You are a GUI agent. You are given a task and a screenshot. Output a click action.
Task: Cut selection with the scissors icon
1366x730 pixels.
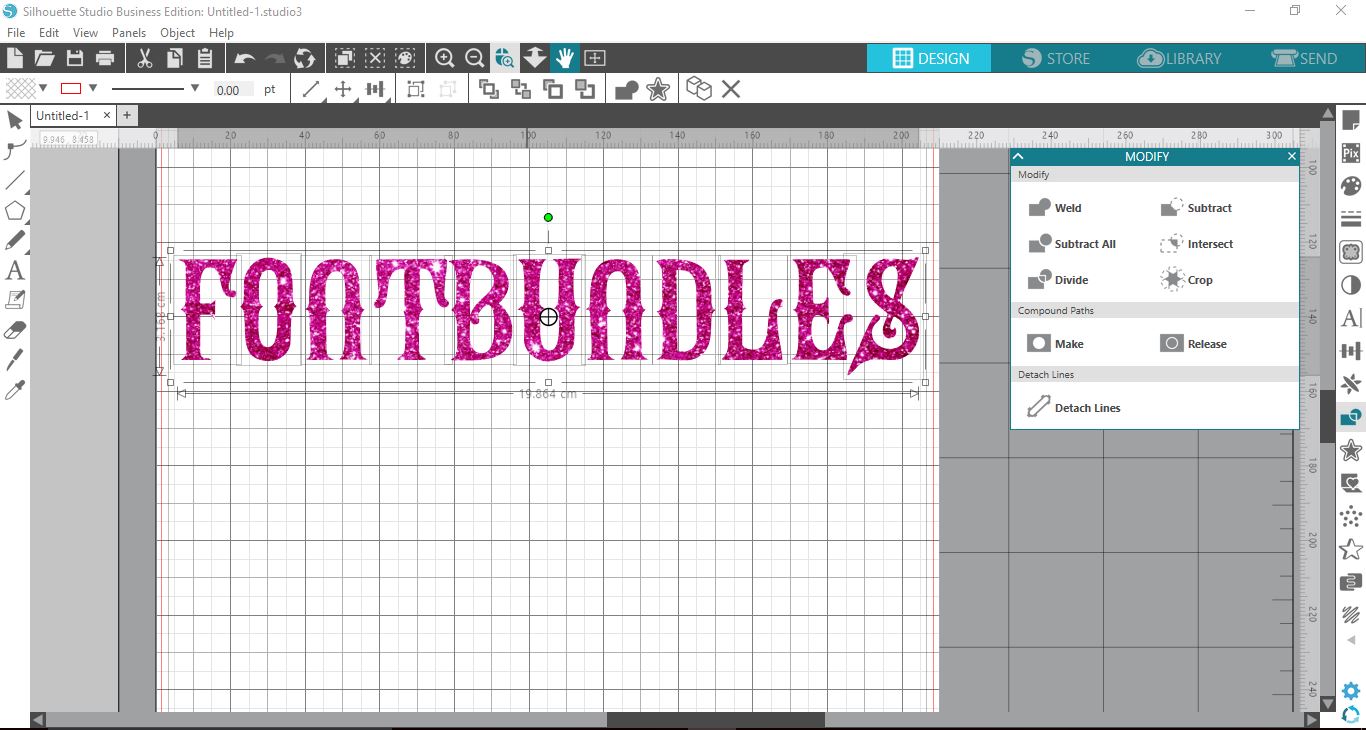coord(145,58)
